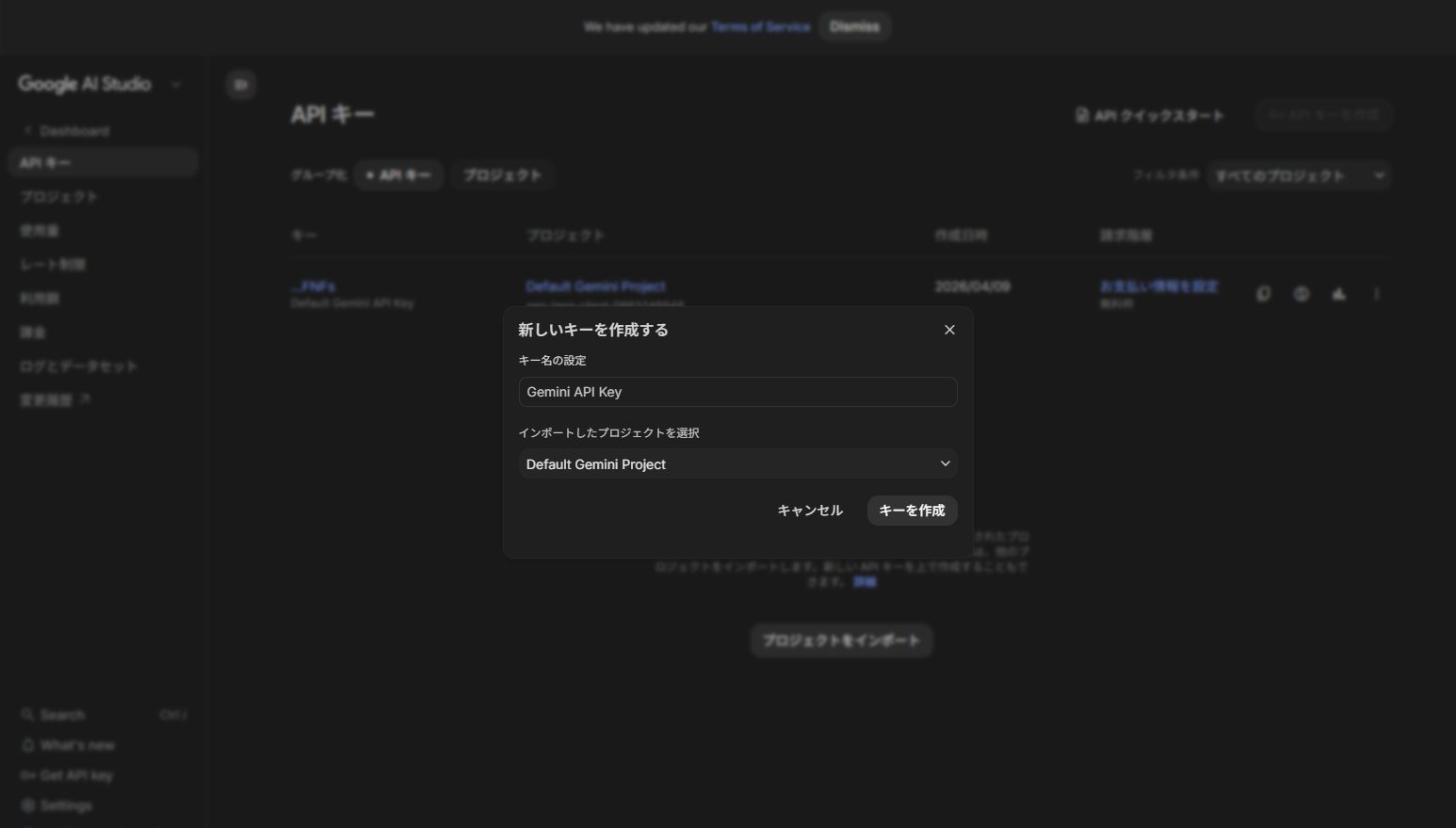Expand the すべてのプロジェクト filter dropdown
1456x828 pixels.
tap(1299, 175)
